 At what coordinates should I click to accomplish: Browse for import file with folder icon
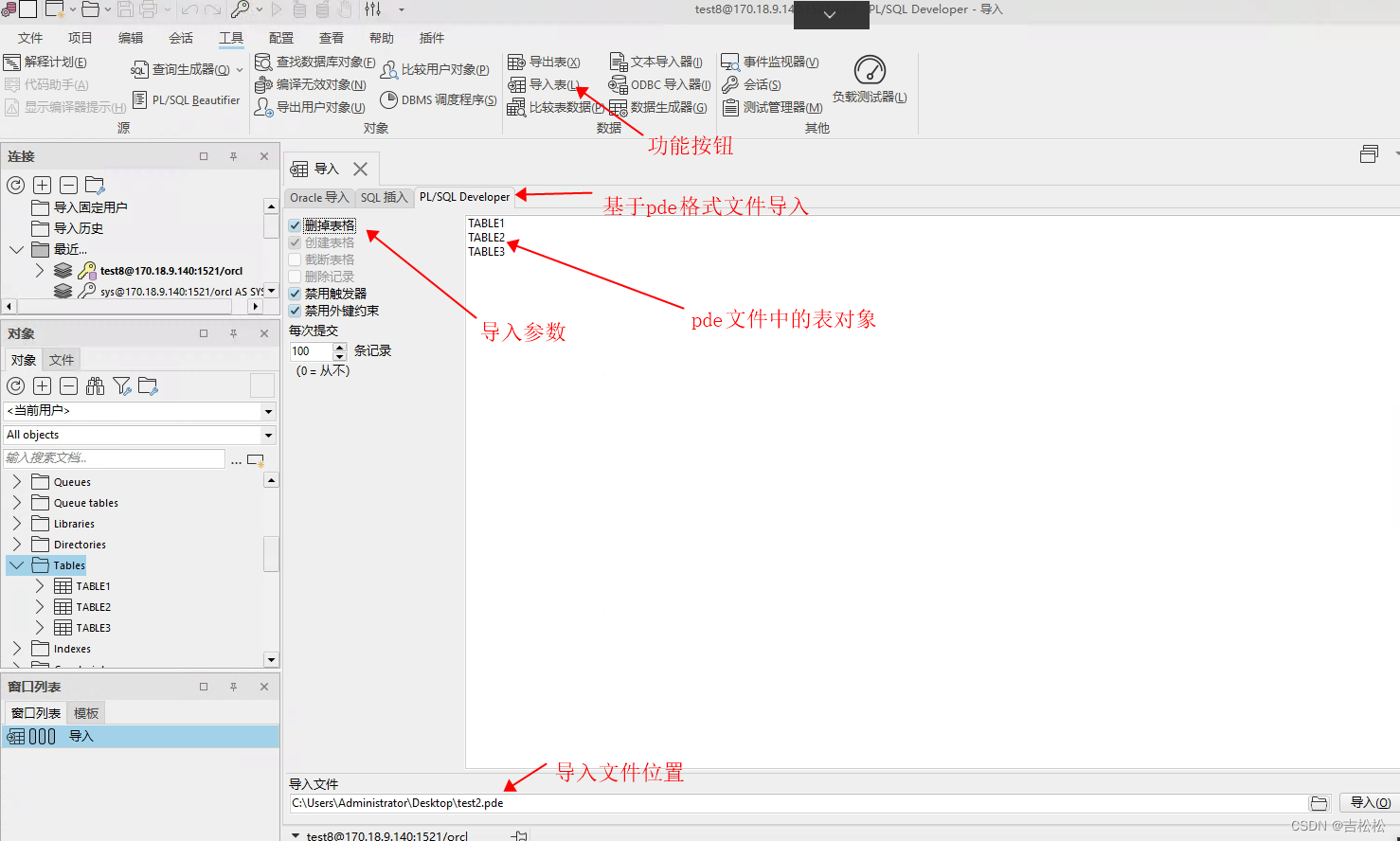pos(1319,803)
